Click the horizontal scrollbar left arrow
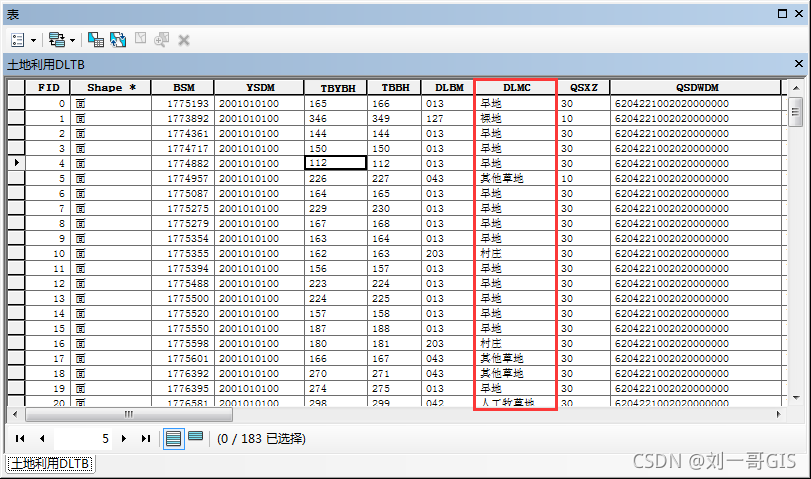This screenshot has width=811, height=479. click(15, 414)
